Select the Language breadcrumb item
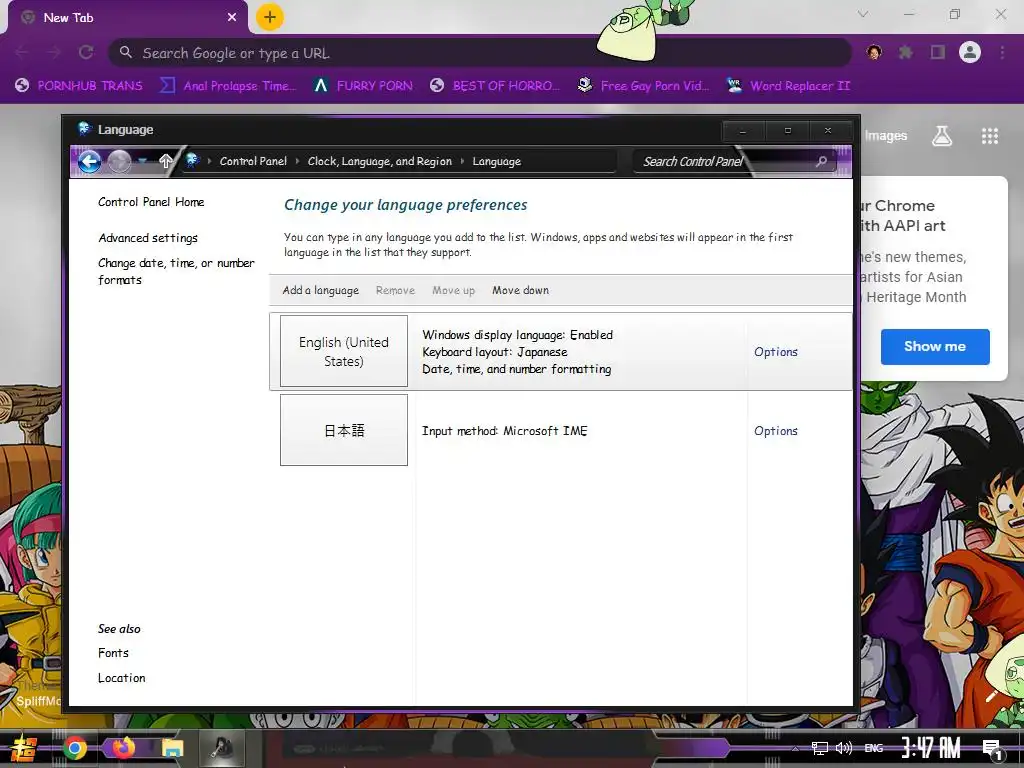 pos(496,161)
